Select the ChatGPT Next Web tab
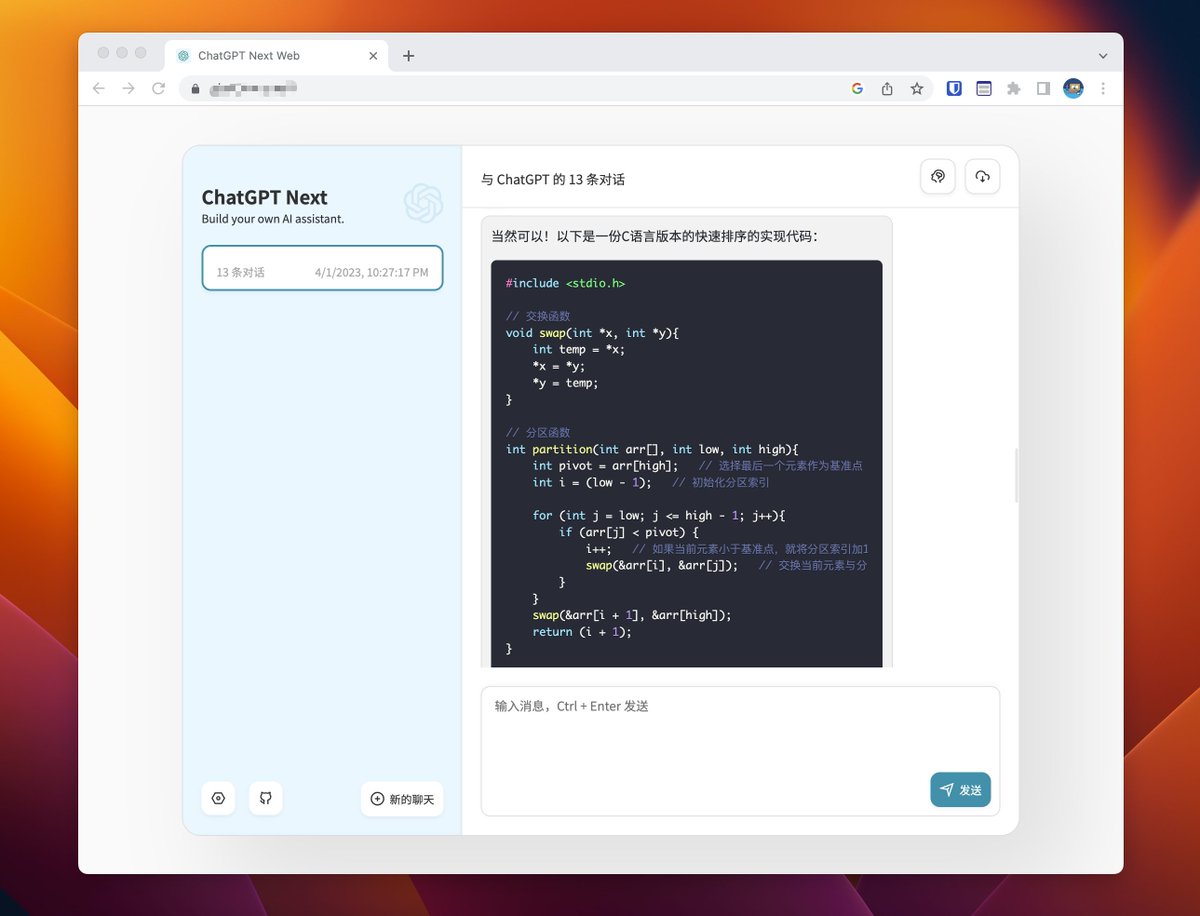Image resolution: width=1200 pixels, height=916 pixels. (x=274, y=55)
